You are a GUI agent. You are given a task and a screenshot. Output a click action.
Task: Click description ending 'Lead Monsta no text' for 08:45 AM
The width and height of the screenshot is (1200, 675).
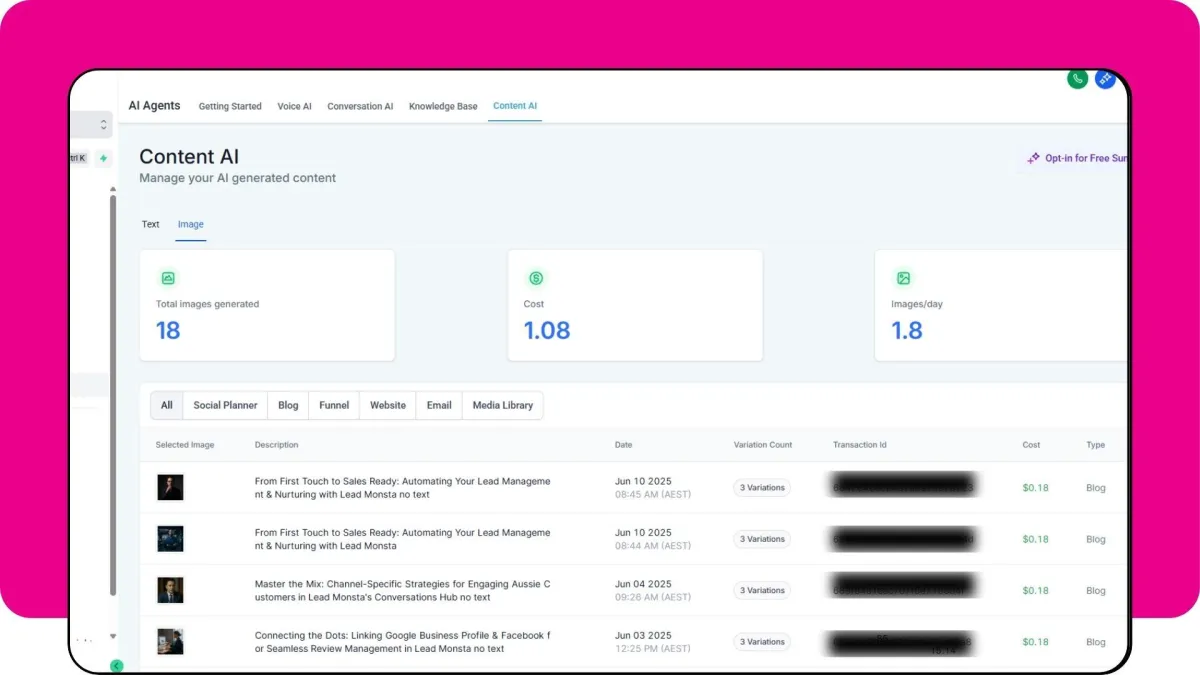coord(402,488)
